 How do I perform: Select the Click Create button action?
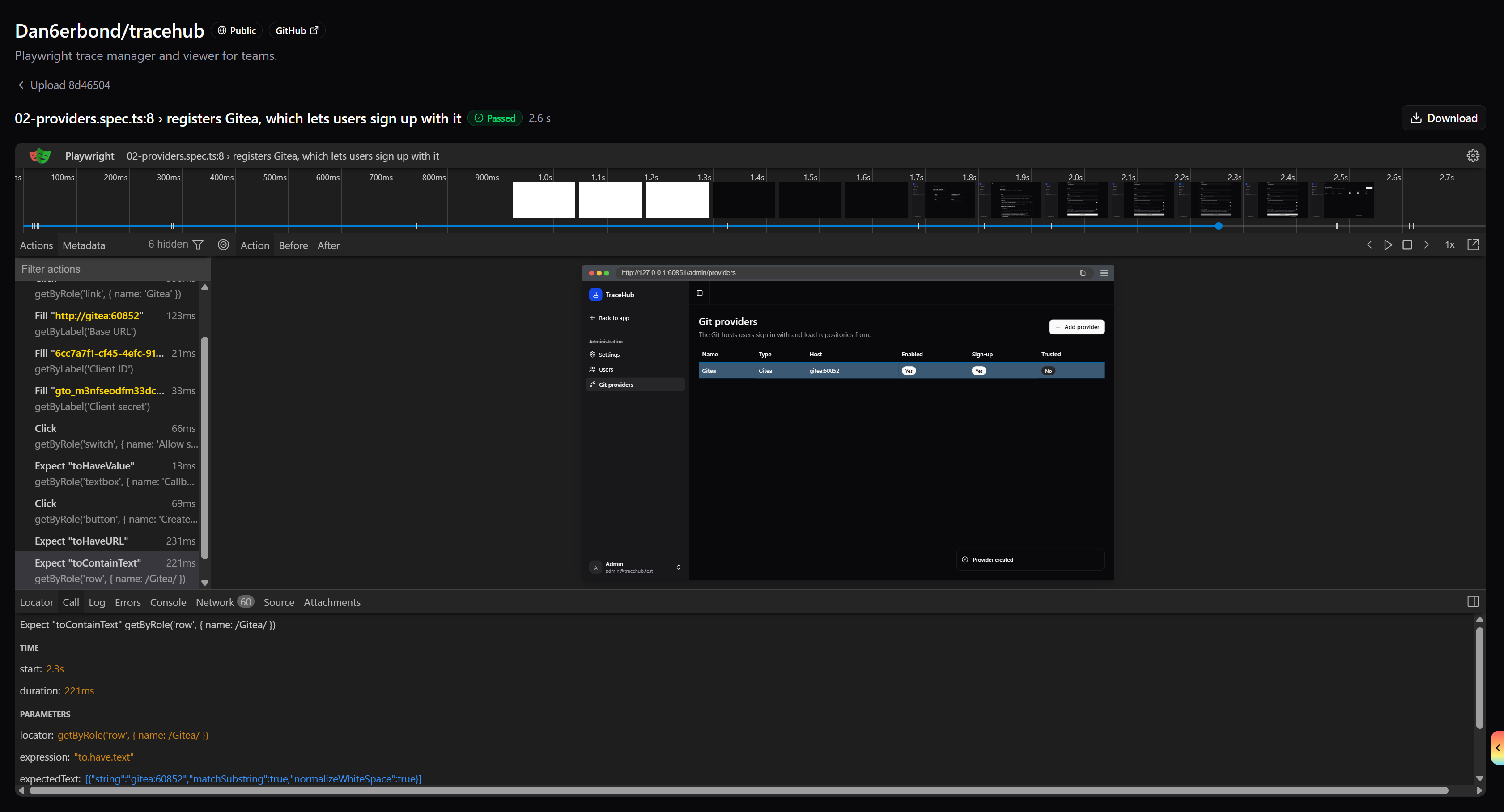(108, 511)
